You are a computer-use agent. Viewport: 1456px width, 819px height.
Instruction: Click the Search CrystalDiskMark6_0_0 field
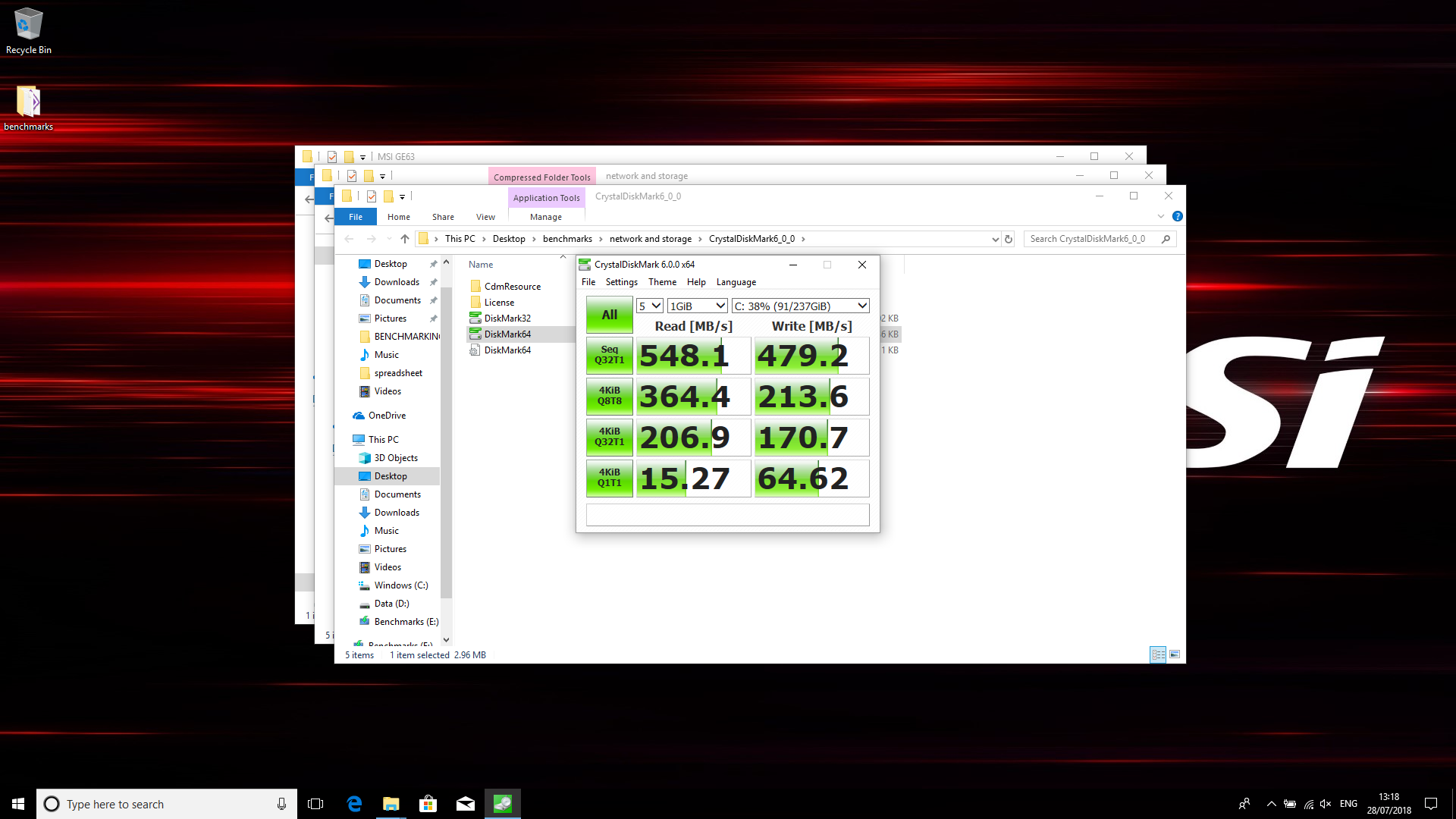(1092, 239)
